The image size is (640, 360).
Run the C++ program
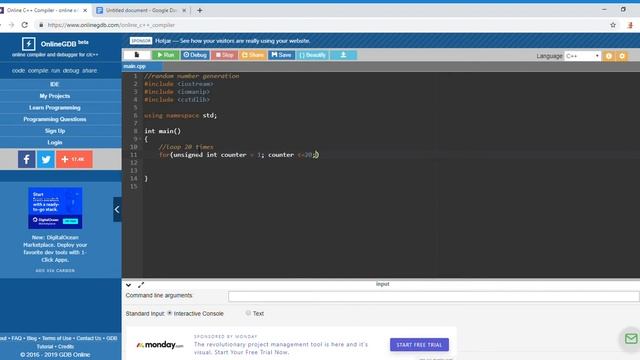166,55
